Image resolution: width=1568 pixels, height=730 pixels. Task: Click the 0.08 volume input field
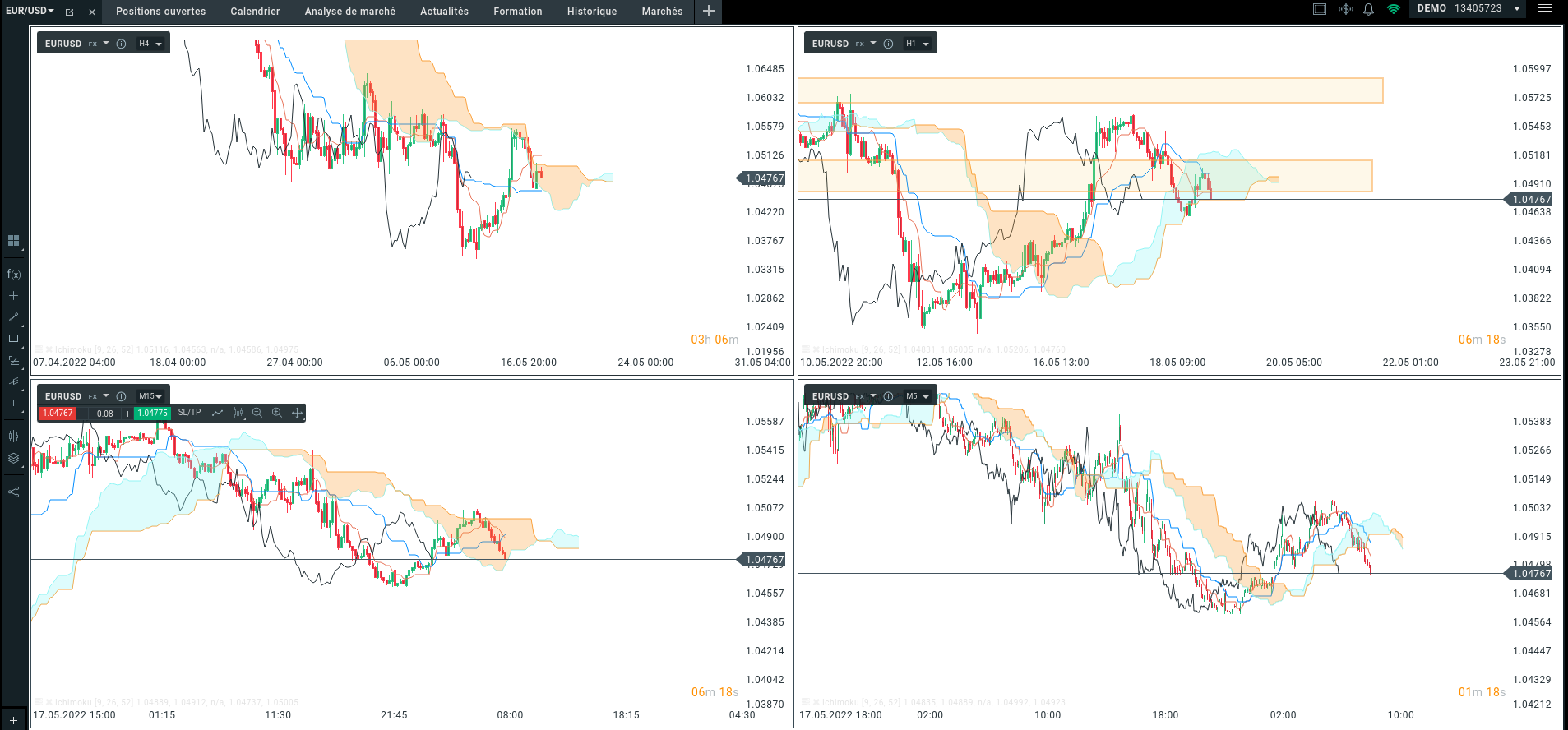click(x=105, y=414)
